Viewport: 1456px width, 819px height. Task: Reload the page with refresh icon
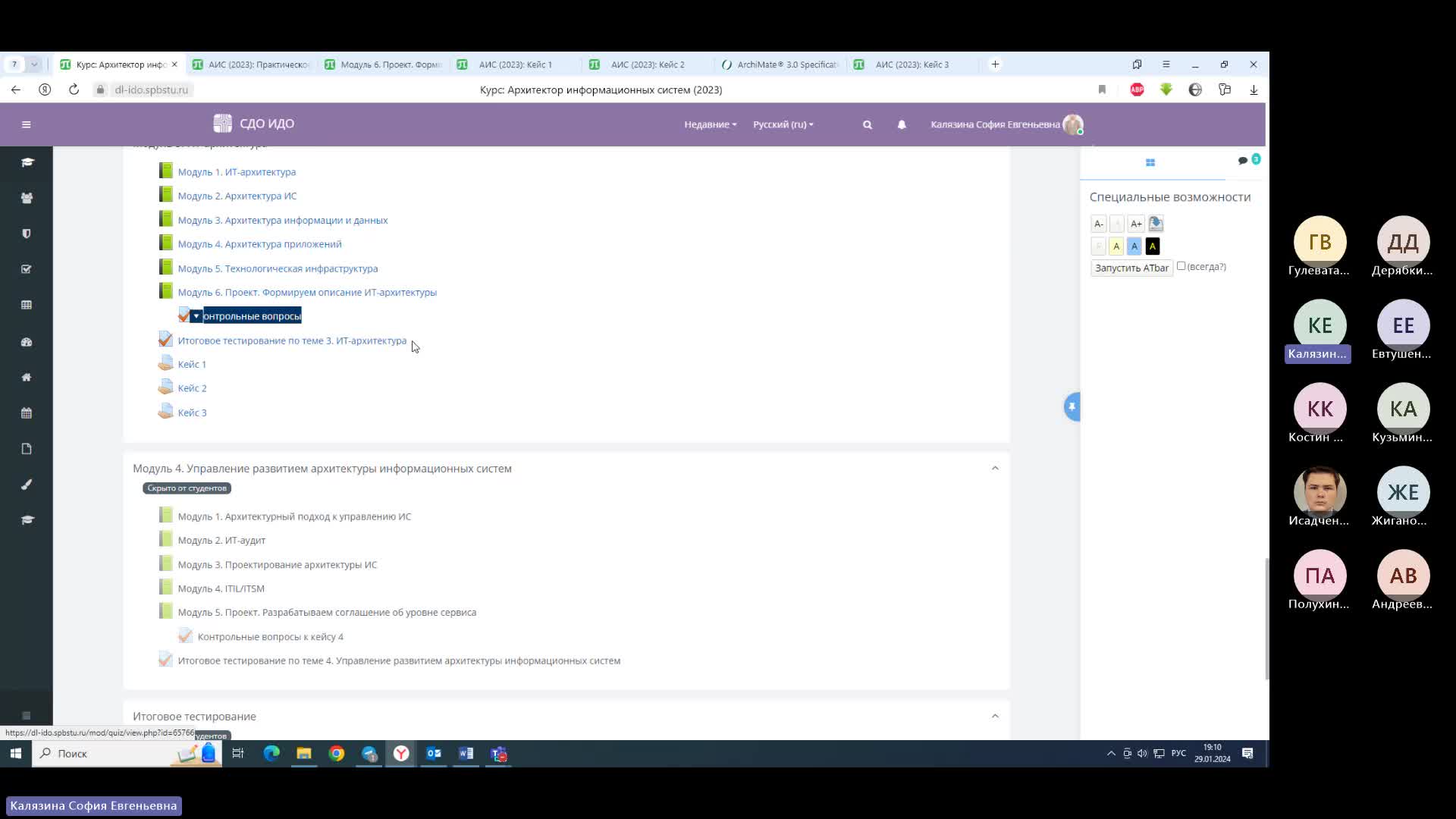click(74, 89)
